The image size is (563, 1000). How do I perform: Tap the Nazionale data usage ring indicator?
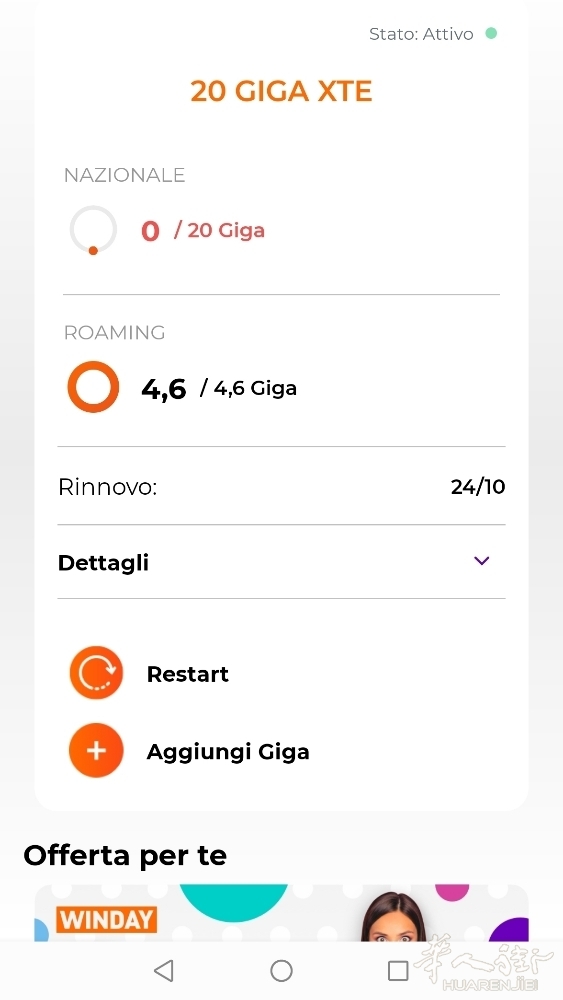point(93,230)
